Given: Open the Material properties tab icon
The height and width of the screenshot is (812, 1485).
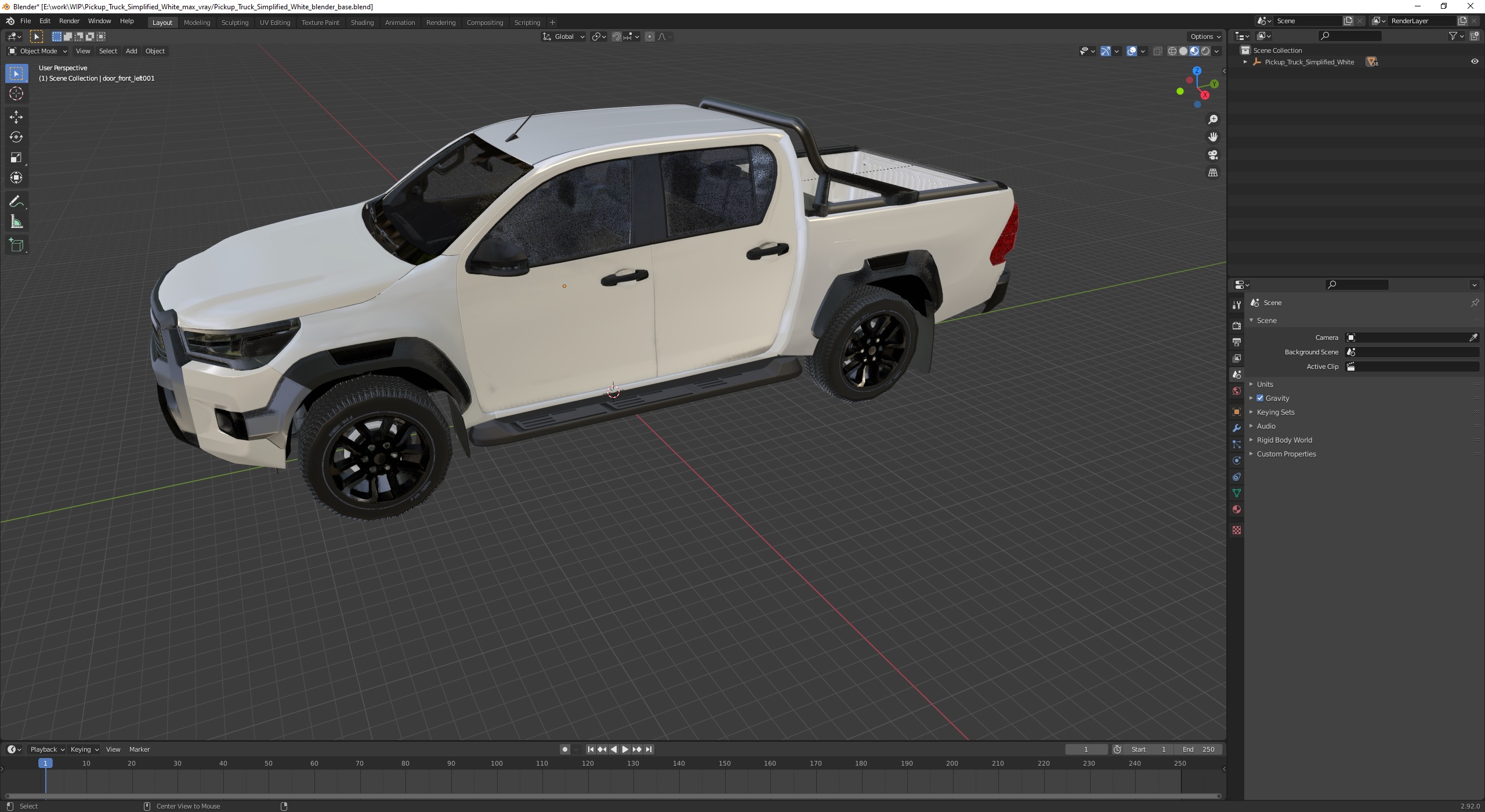Looking at the screenshot, I should tap(1237, 509).
